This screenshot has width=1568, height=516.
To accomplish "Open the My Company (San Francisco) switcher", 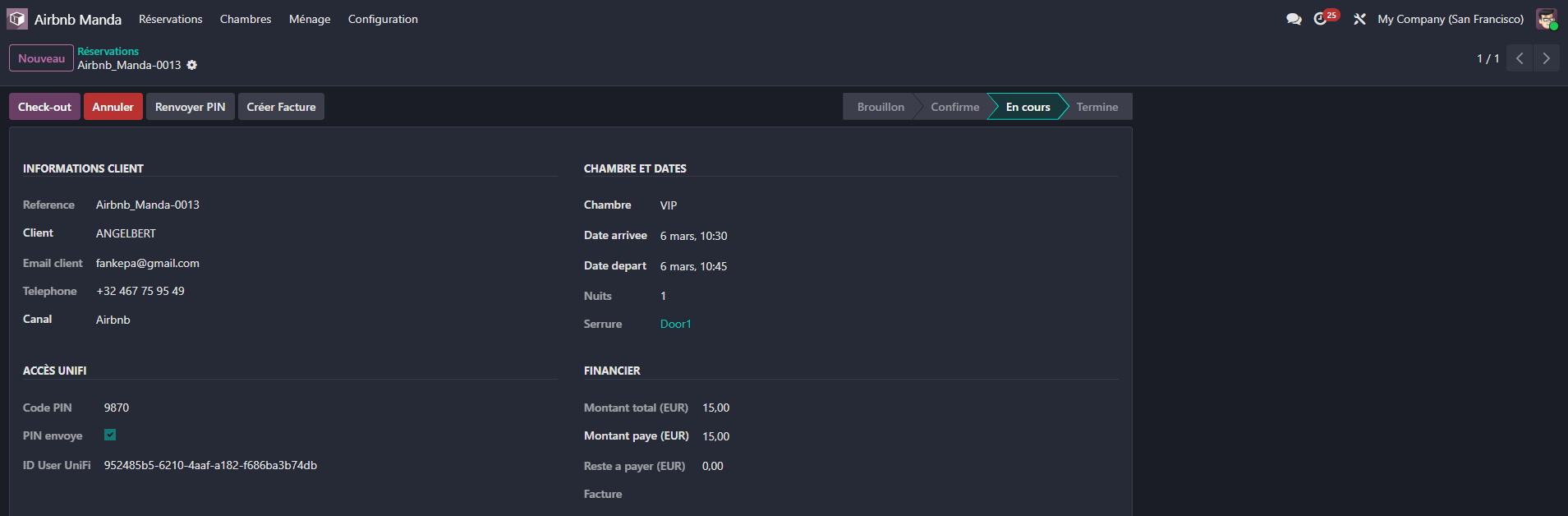I will (x=1450, y=19).
